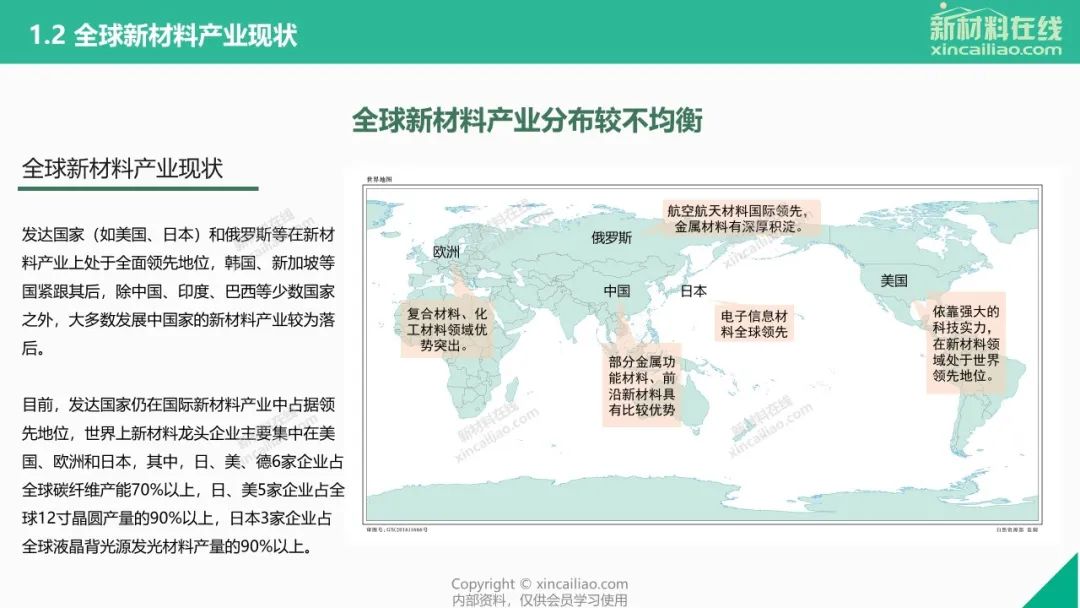Click the paragraph starting with 发达国家
Viewport: 1080px width, 608px height.
(x=184, y=292)
